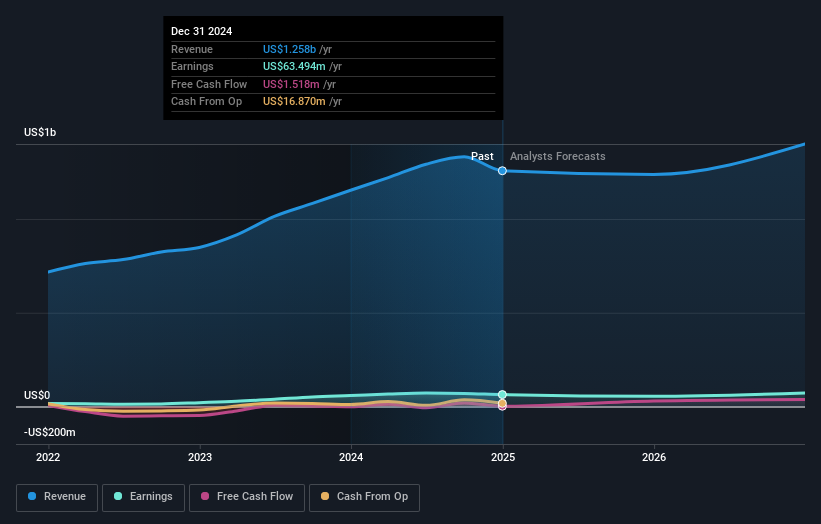821x524 pixels.
Task: Click the blue Revenue data point marker
Action: (x=502, y=171)
